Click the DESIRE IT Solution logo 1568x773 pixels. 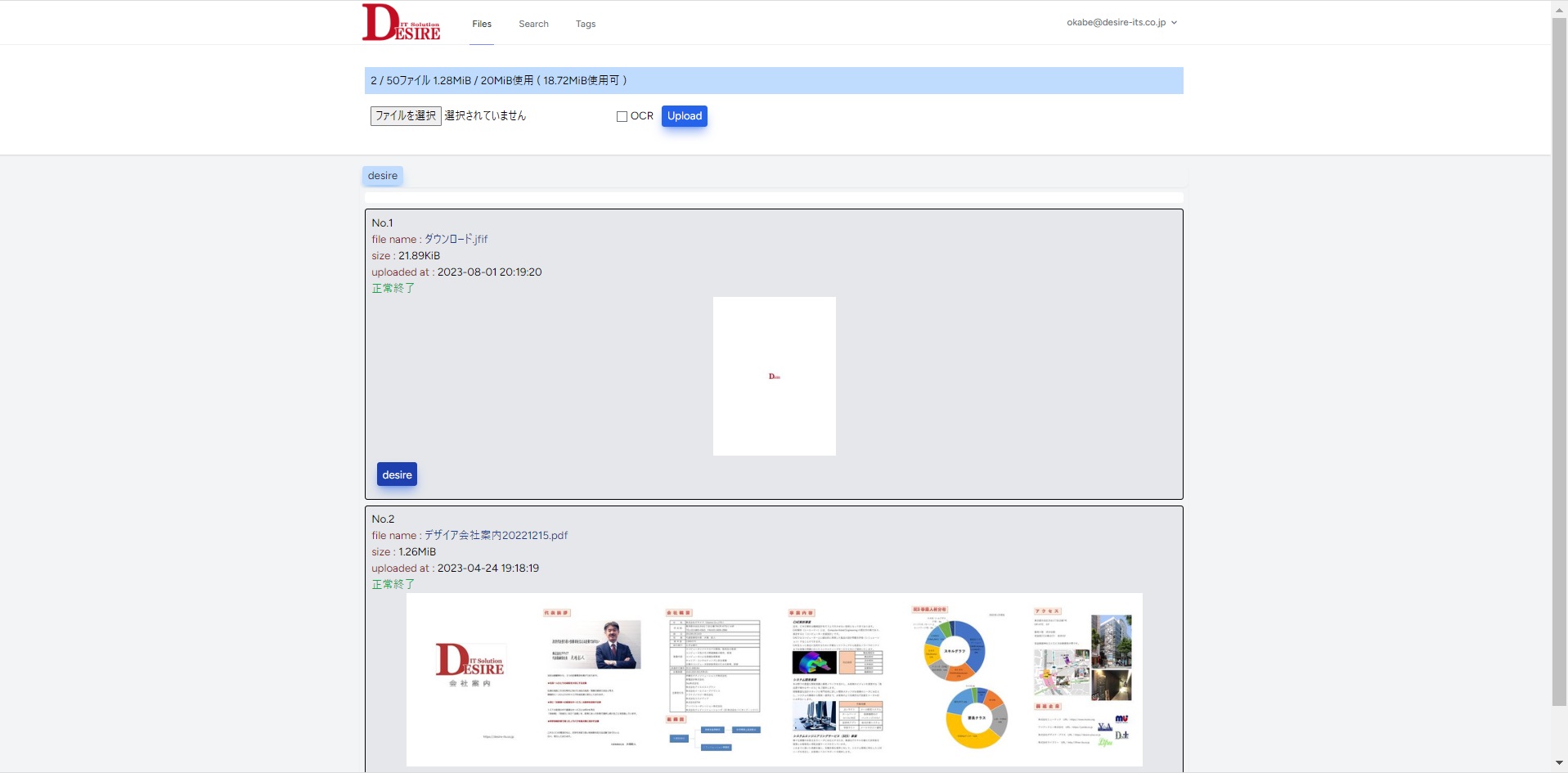pyautogui.click(x=402, y=22)
